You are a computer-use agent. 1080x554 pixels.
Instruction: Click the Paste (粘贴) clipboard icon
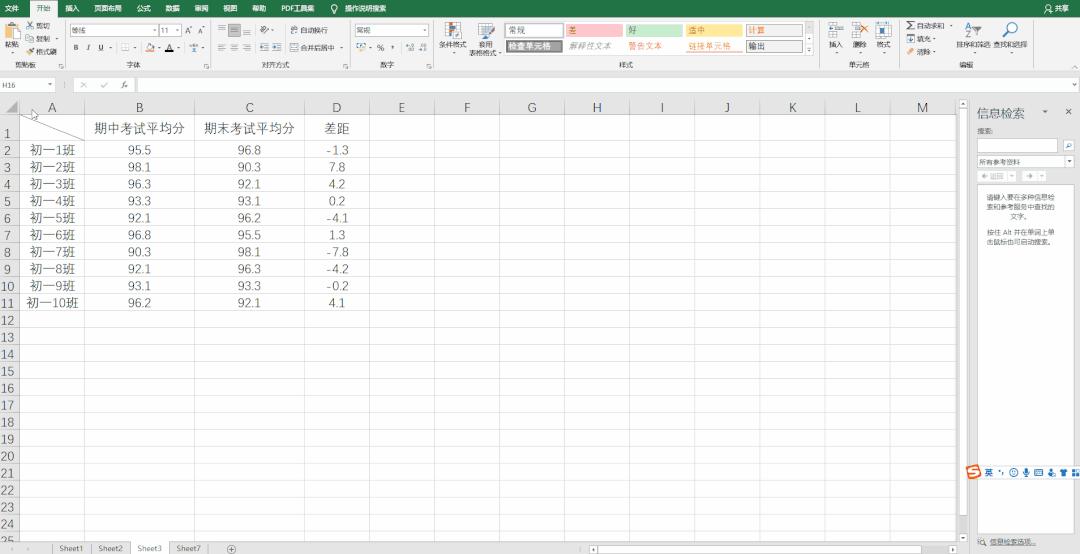(12, 32)
